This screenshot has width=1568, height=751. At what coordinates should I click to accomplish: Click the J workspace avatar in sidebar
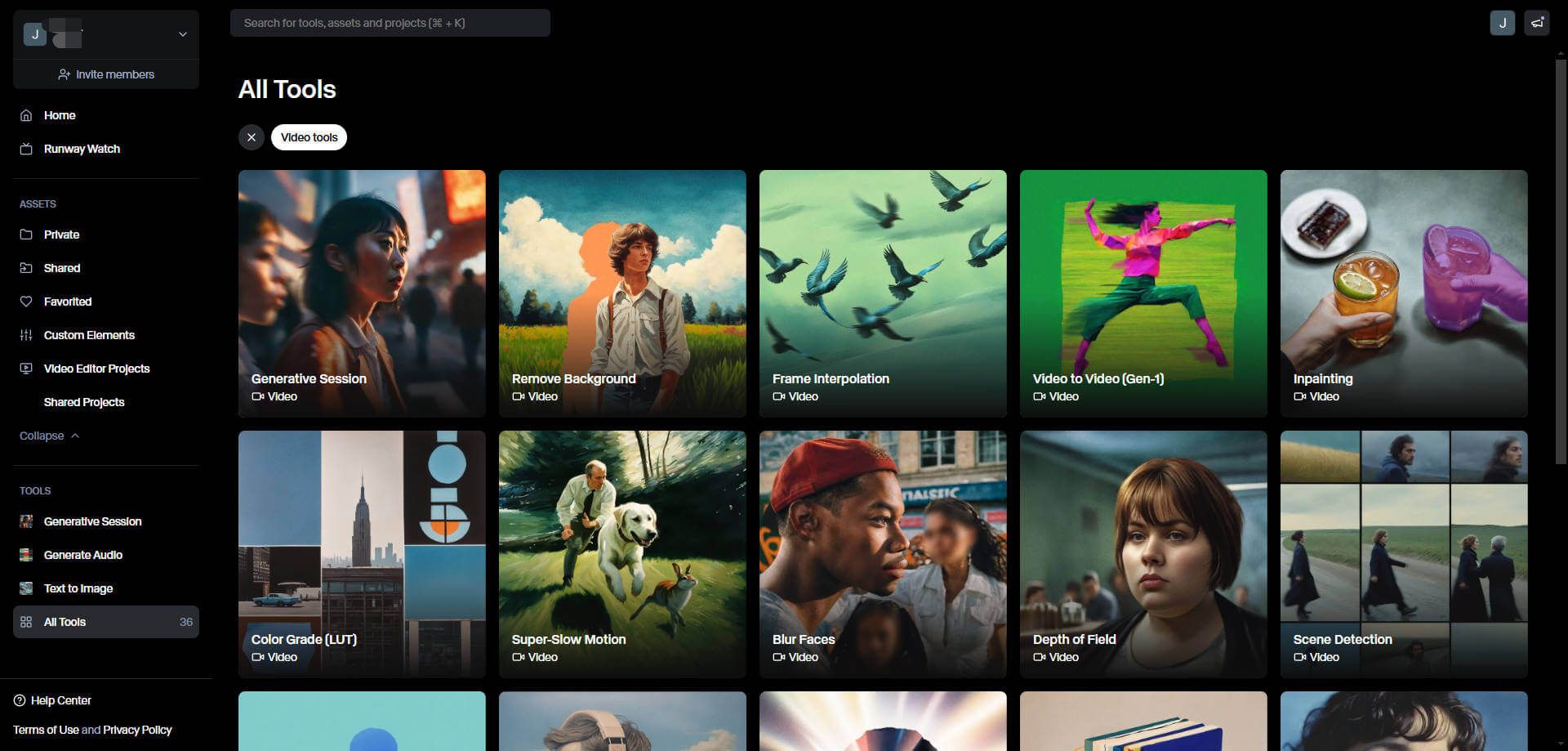click(x=35, y=34)
